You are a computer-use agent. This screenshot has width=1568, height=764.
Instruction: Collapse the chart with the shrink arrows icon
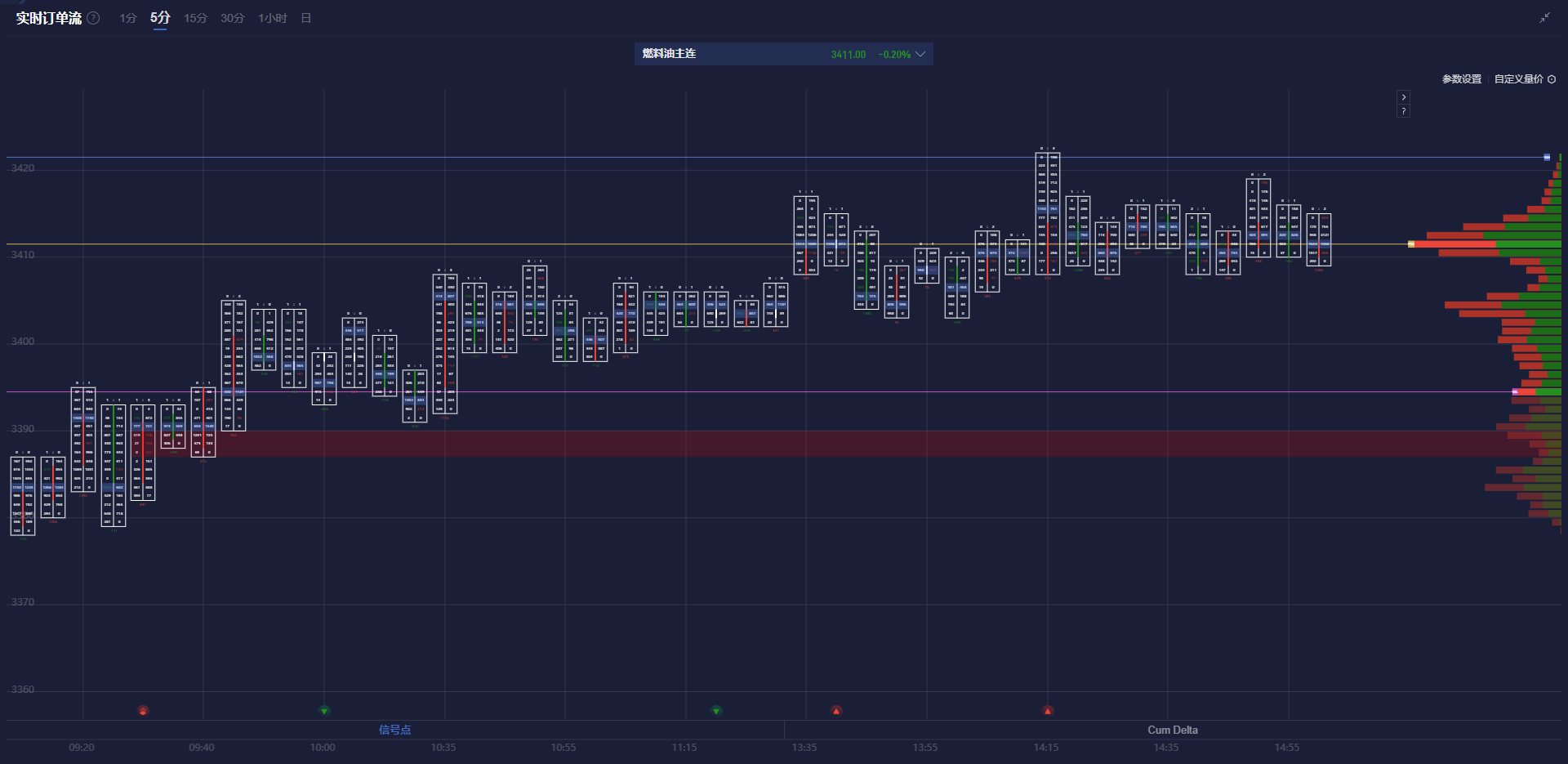[1544, 18]
